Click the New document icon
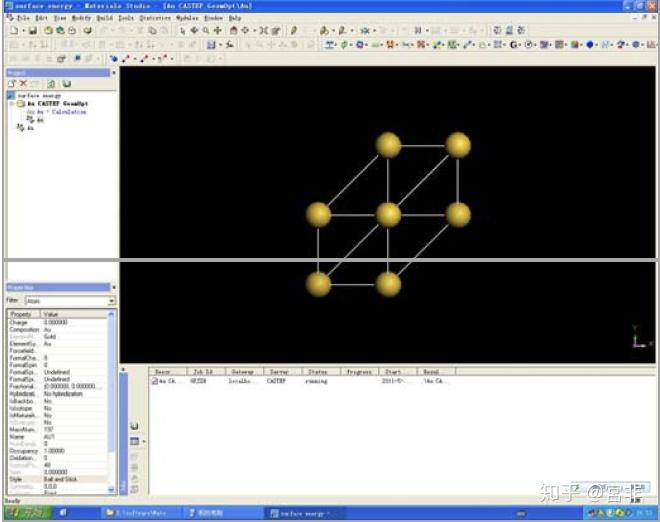The image size is (660, 522). (x=14, y=30)
